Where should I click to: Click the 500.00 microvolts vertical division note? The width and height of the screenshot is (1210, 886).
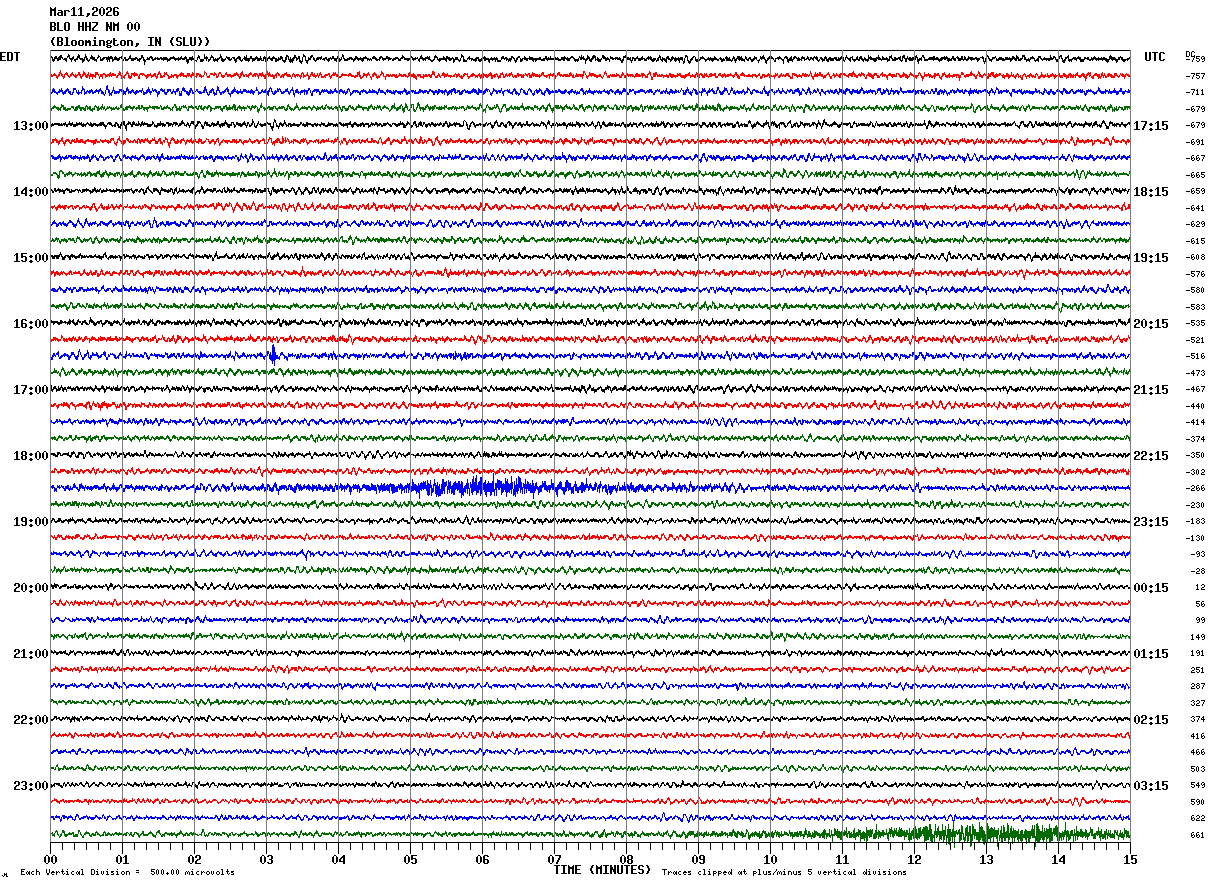click(x=127, y=872)
